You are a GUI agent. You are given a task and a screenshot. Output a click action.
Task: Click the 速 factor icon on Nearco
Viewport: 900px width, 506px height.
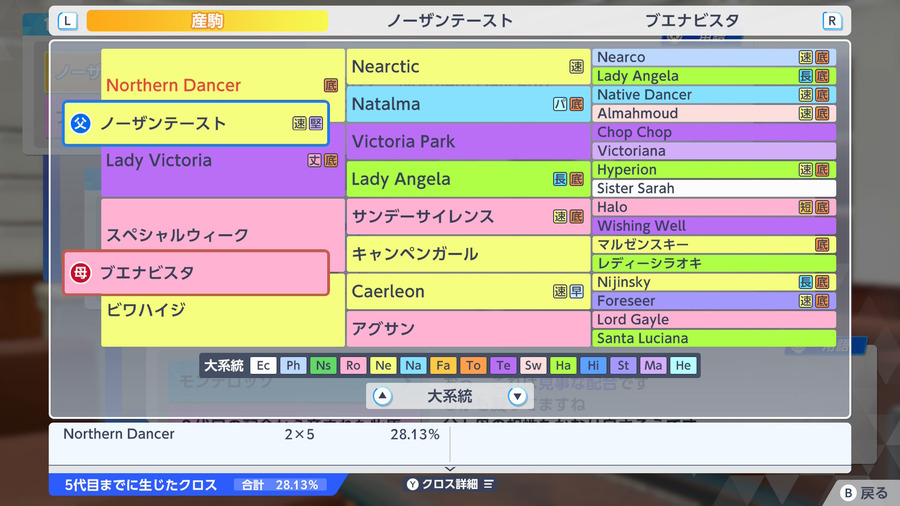pyautogui.click(x=805, y=57)
